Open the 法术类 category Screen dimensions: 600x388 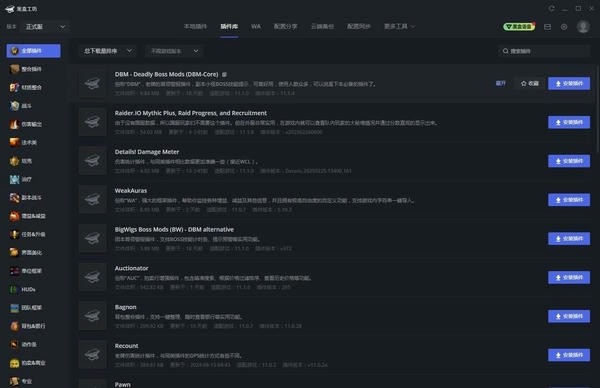33,143
